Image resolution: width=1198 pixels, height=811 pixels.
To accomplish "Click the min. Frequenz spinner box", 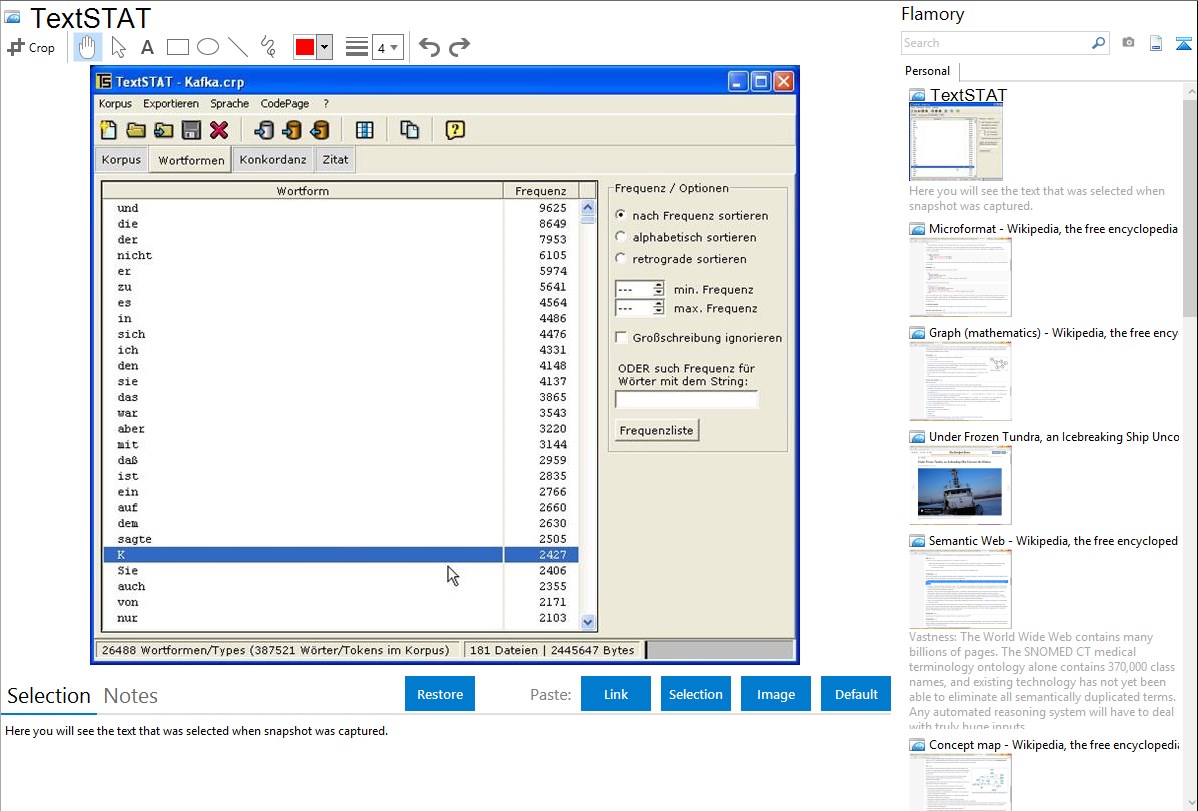I will pyautogui.click(x=639, y=289).
